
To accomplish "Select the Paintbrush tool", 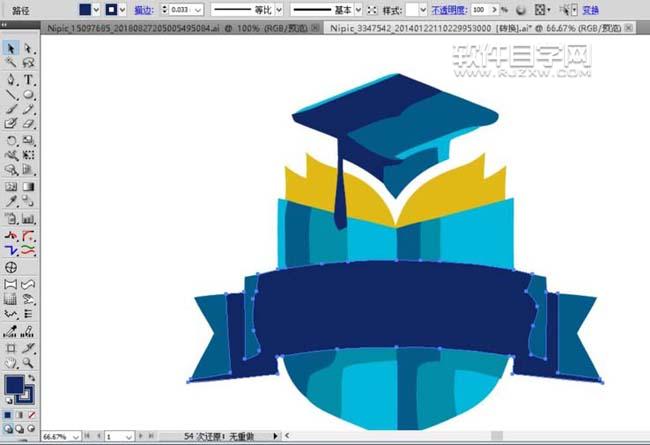I will pos(11,109).
